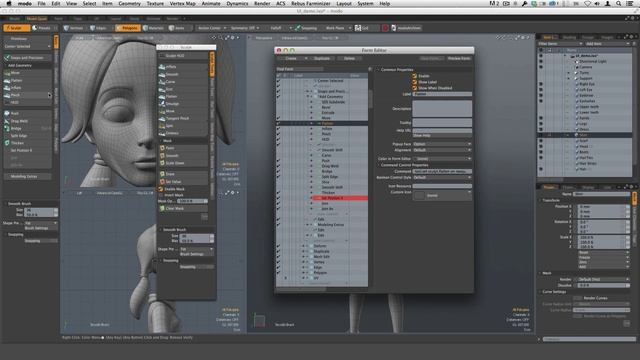Choose Spin in floating Sculpt palette
Viewport: 640px width, 360px height.
click(x=183, y=126)
